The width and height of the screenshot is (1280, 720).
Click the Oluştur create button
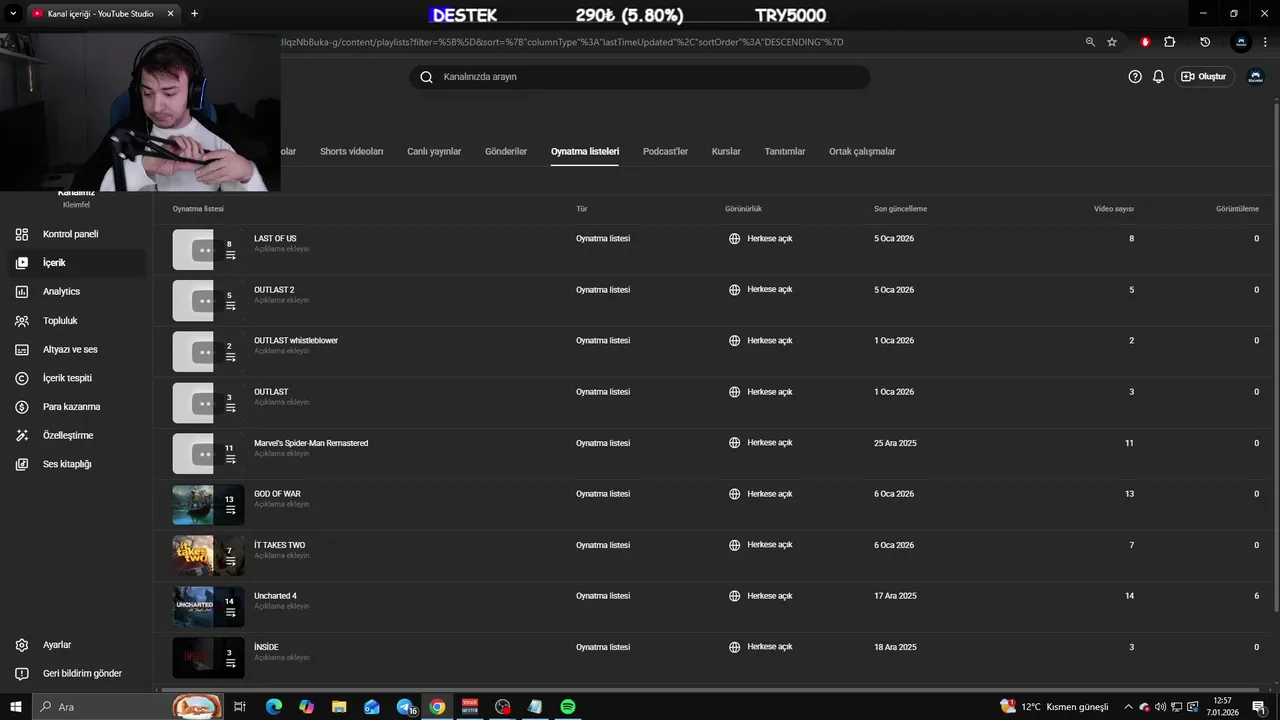point(1204,76)
